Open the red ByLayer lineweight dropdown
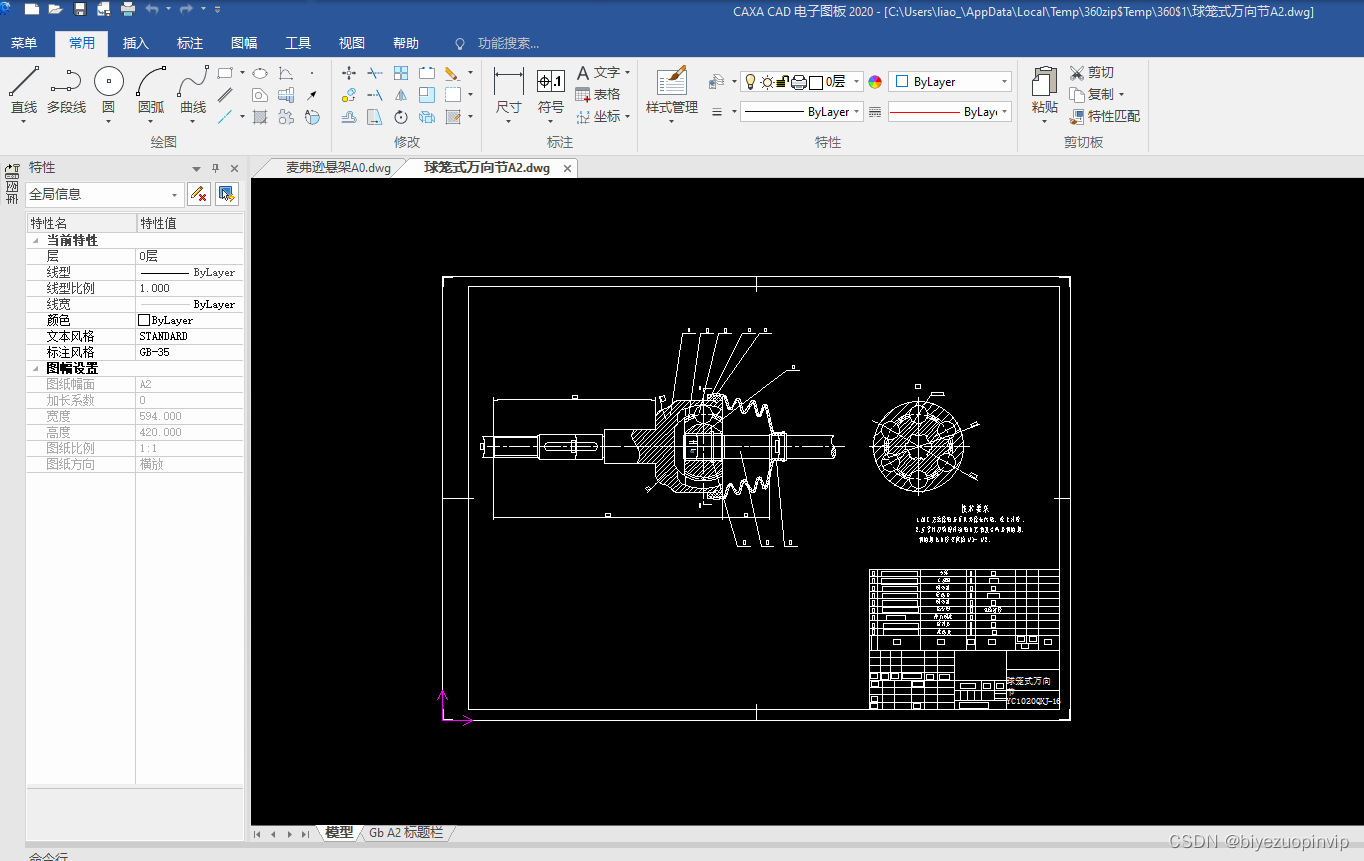The width and height of the screenshot is (1364, 861). coord(950,112)
